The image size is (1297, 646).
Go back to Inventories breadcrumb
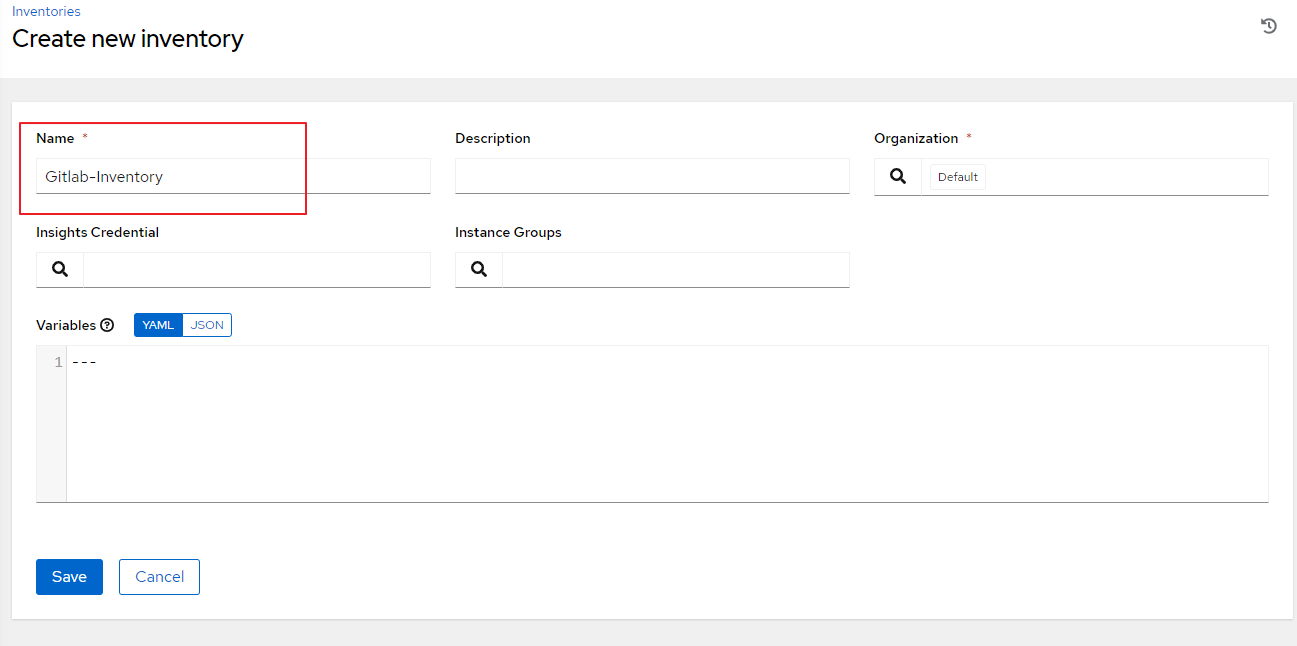pos(46,12)
